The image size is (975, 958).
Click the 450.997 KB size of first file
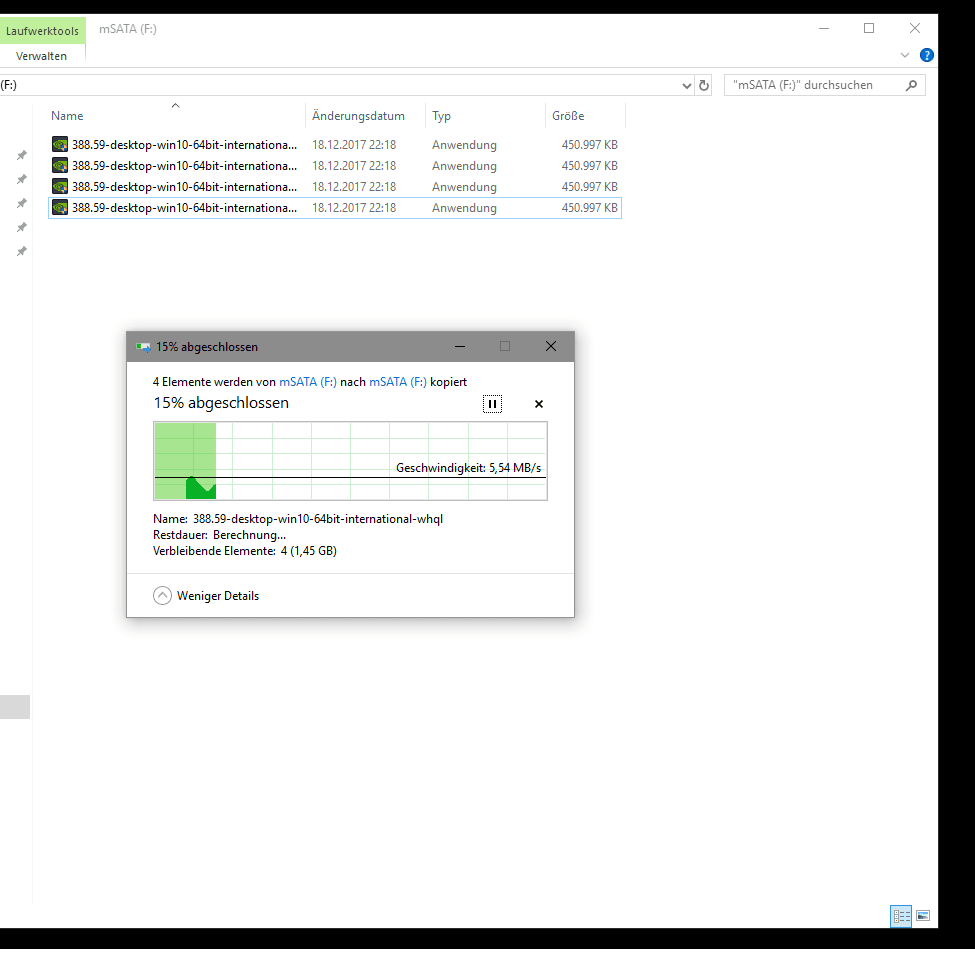click(x=589, y=145)
